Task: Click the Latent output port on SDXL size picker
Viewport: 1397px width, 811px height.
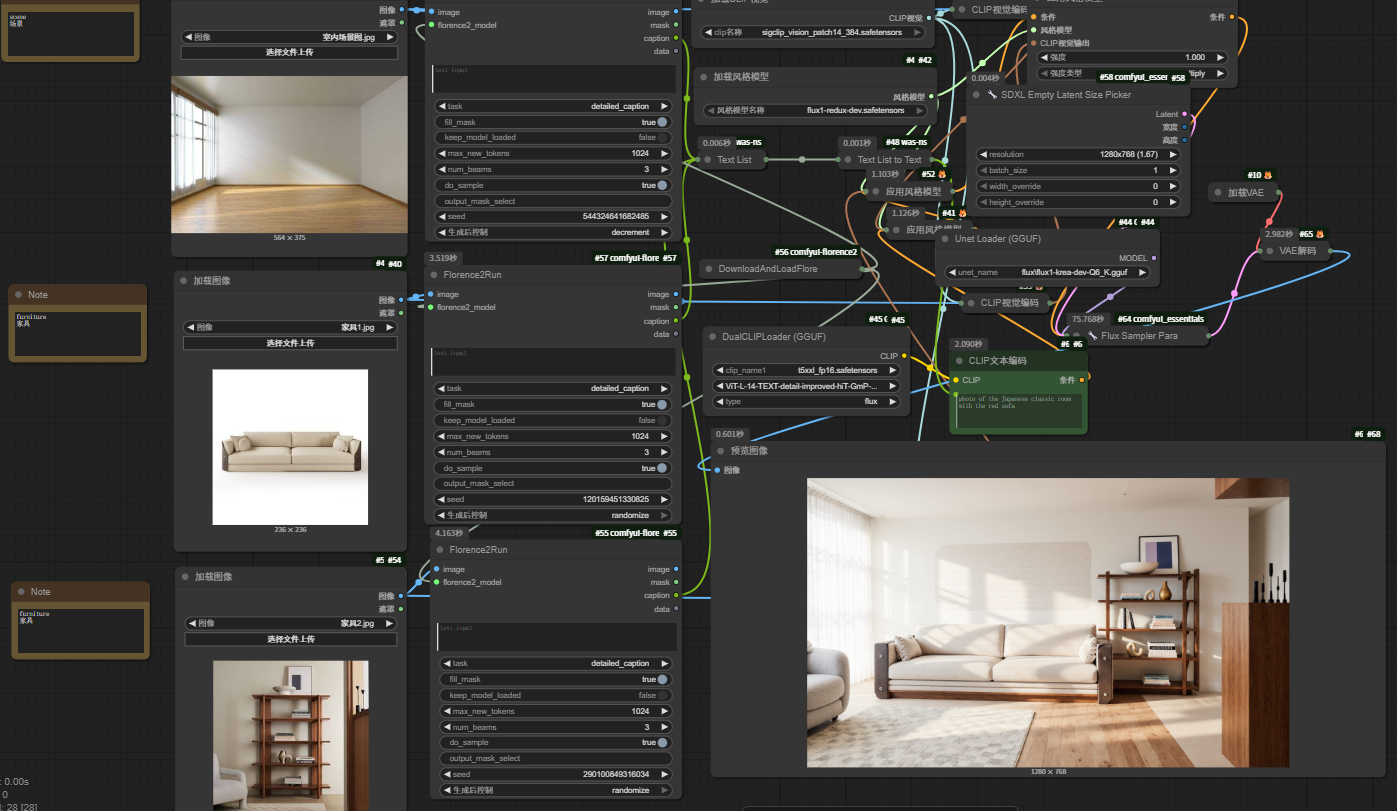Action: (1185, 114)
